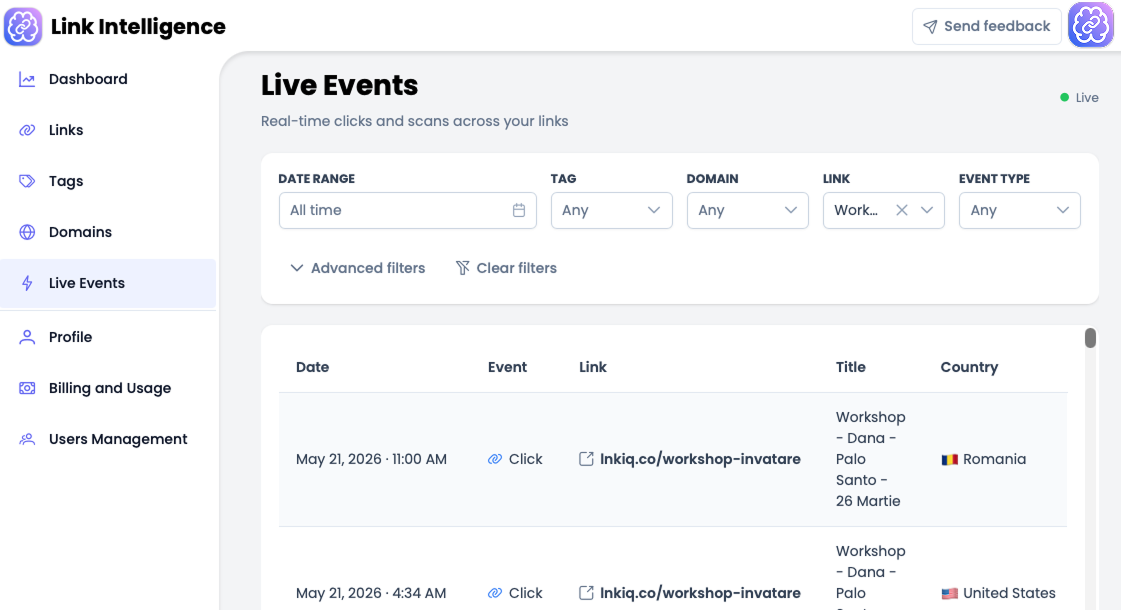Click the Event column header
Screen dimensions: 1121x610
pos(508,367)
